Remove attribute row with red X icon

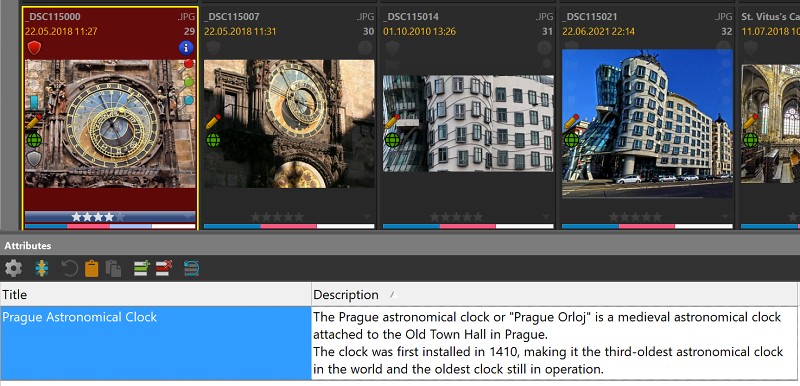(164, 268)
